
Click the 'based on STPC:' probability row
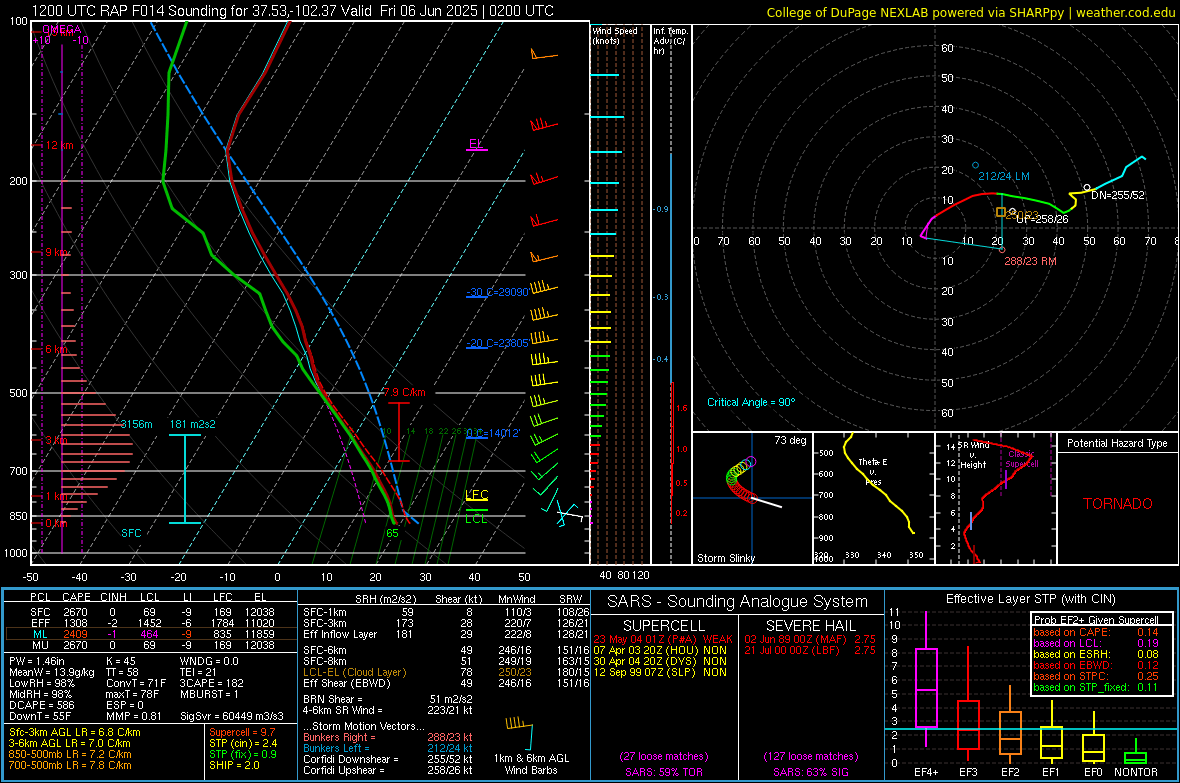pos(1095,676)
